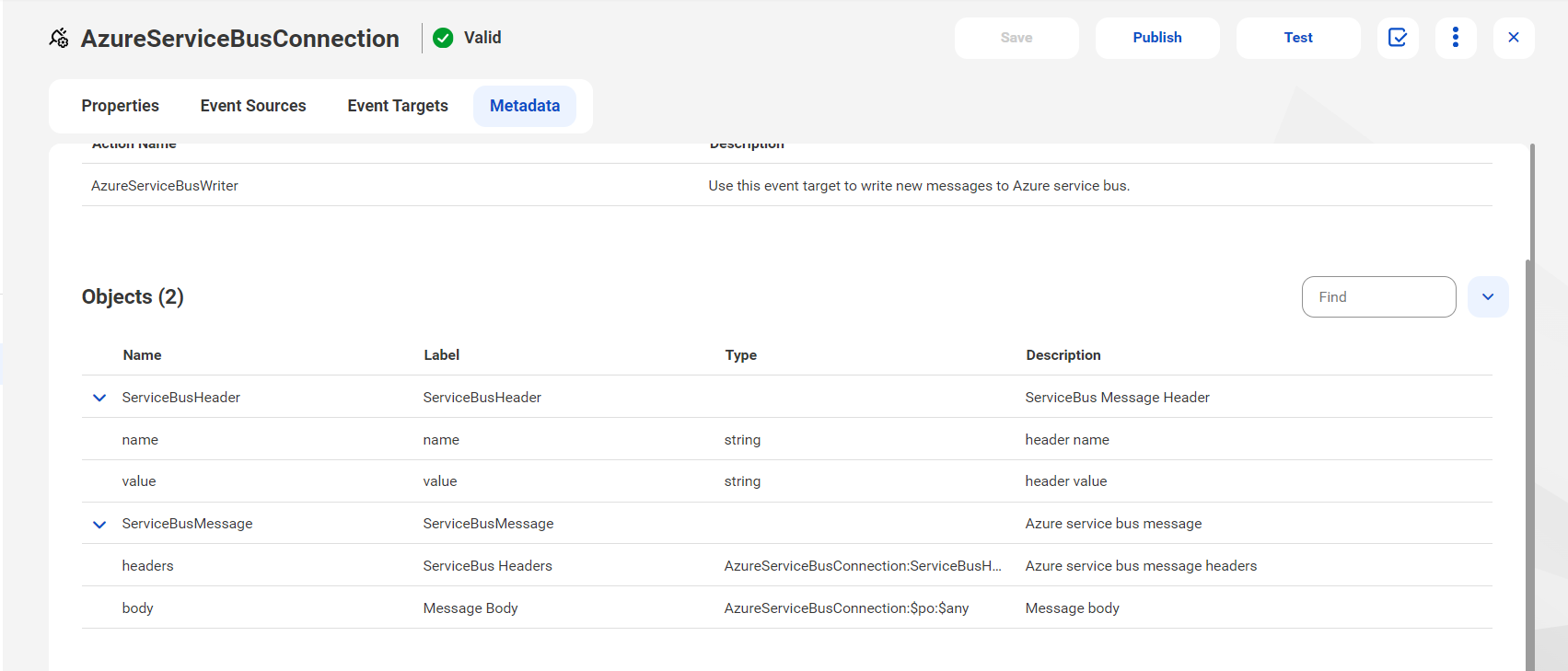This screenshot has width=1568, height=671.
Task: Click the Objects (2) heading
Action: click(x=133, y=297)
